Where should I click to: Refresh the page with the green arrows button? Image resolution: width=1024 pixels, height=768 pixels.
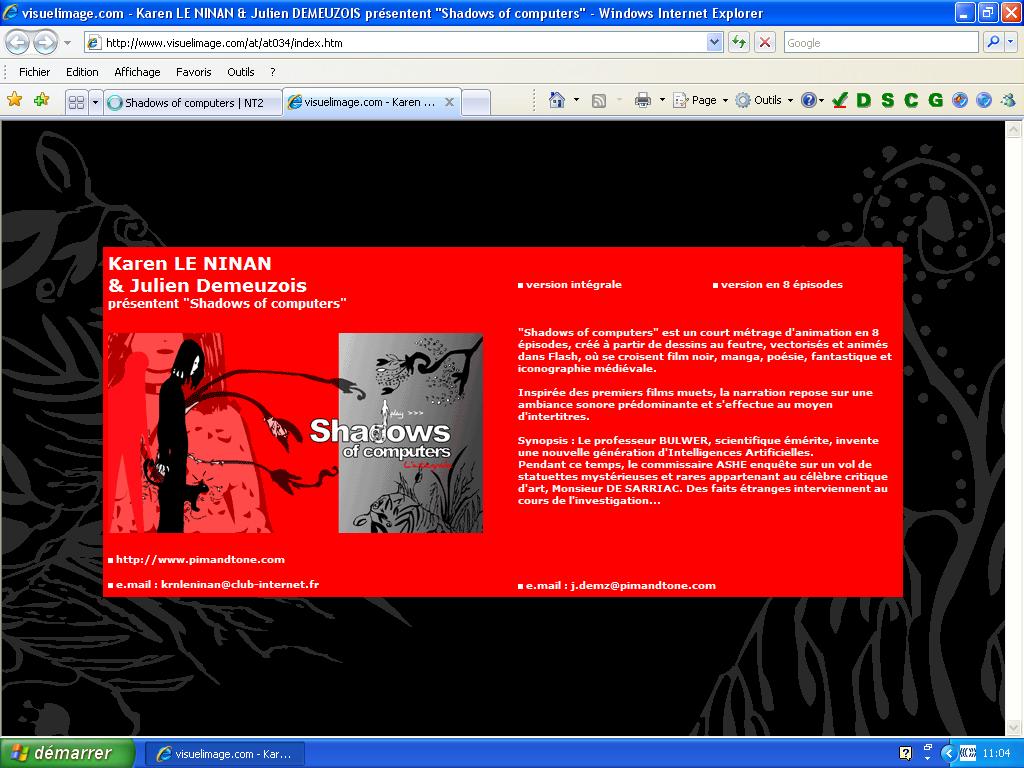(739, 43)
